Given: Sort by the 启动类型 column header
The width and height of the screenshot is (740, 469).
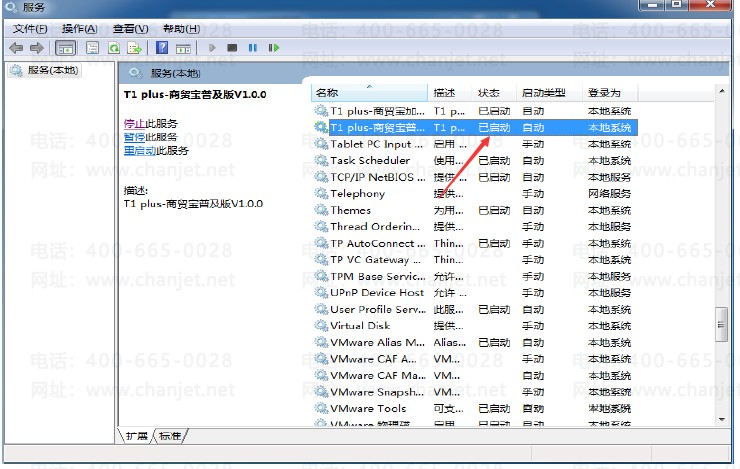Looking at the screenshot, I should tap(549, 93).
